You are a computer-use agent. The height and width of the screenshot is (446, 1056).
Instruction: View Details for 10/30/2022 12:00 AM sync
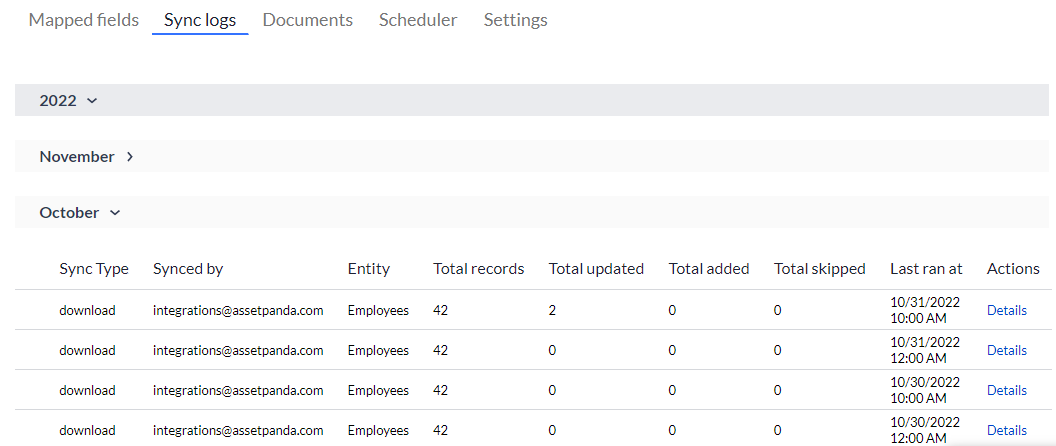tap(1006, 430)
